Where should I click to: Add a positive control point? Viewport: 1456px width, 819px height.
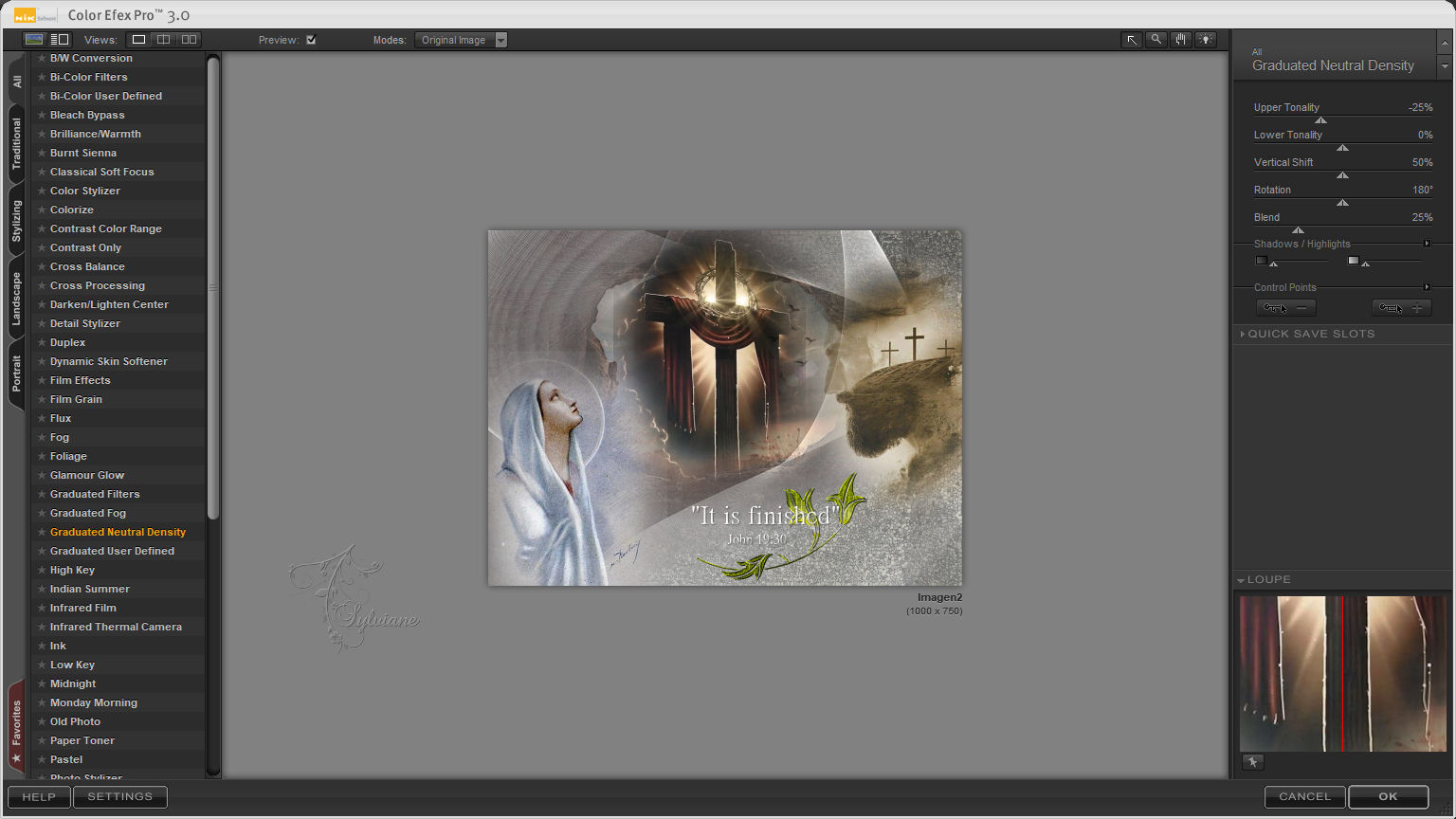pos(1402,308)
